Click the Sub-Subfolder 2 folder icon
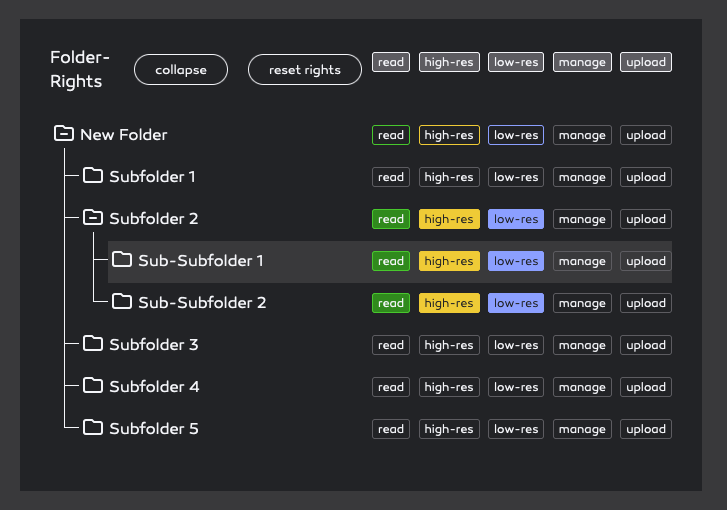 (122, 301)
